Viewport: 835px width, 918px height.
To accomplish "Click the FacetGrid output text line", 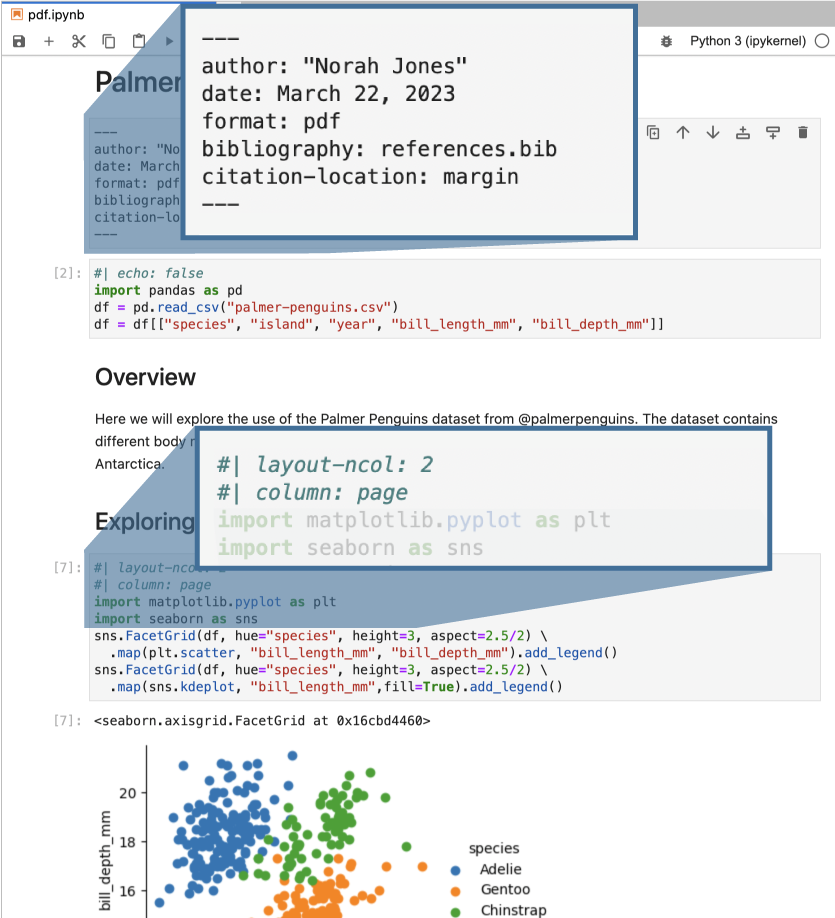I will coord(262,721).
